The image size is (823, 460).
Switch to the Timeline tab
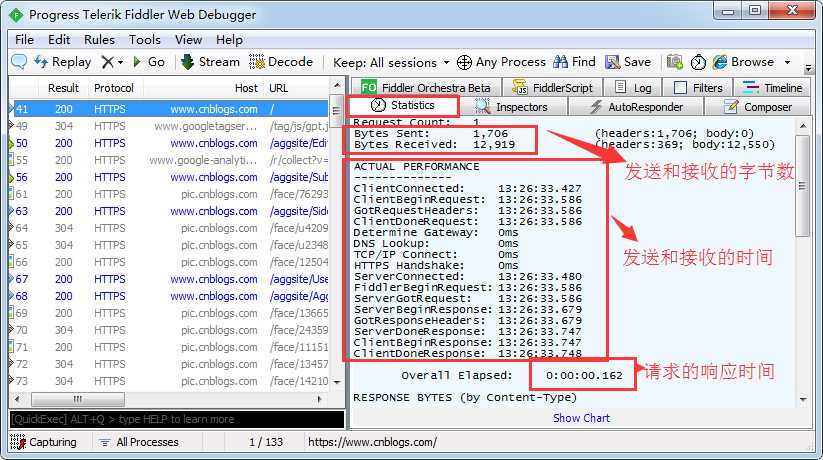coord(772,88)
